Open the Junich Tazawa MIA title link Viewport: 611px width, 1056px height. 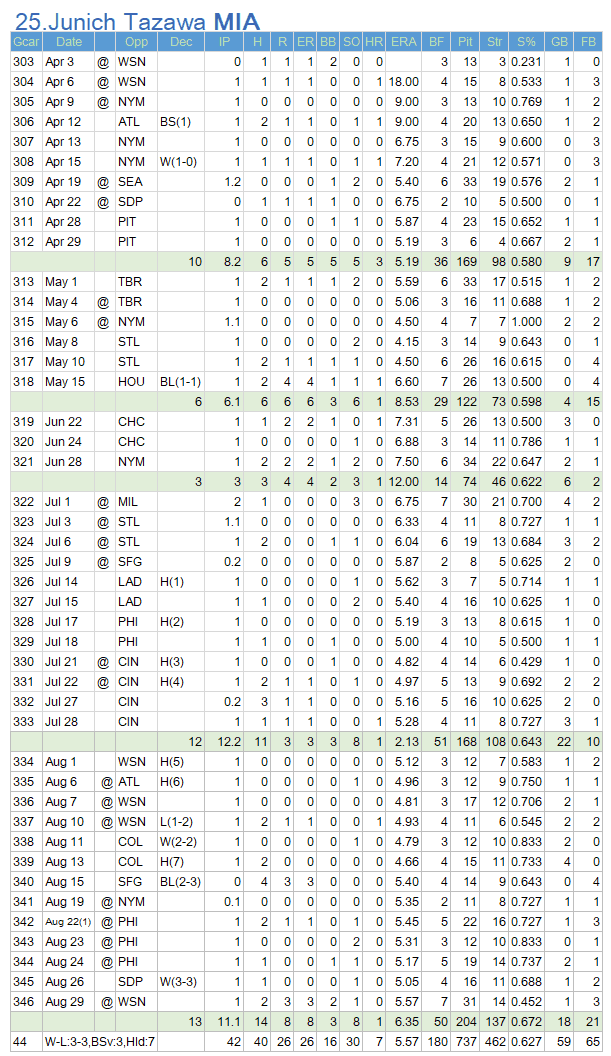(x=137, y=21)
